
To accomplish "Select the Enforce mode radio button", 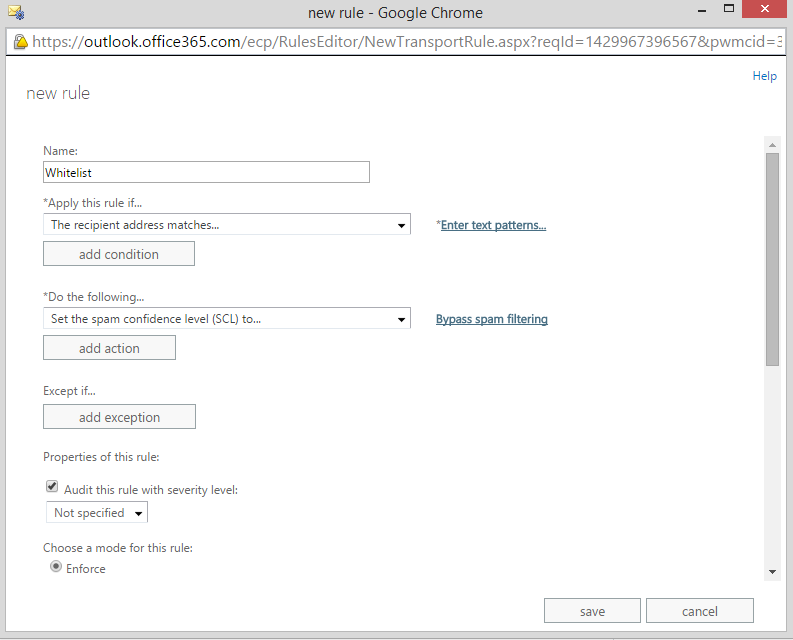I will [56, 567].
